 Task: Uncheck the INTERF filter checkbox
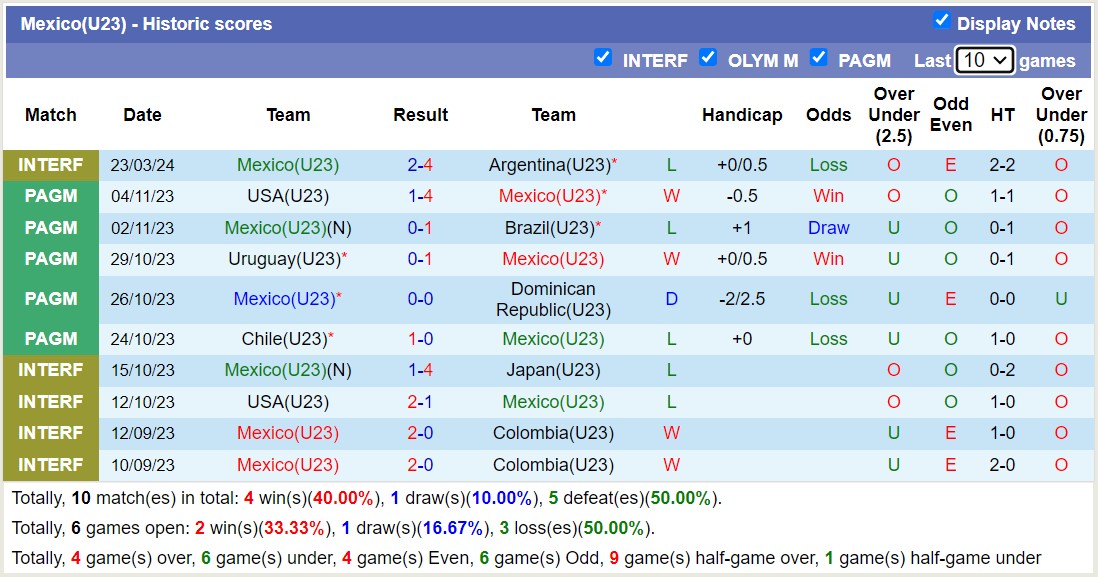602,58
